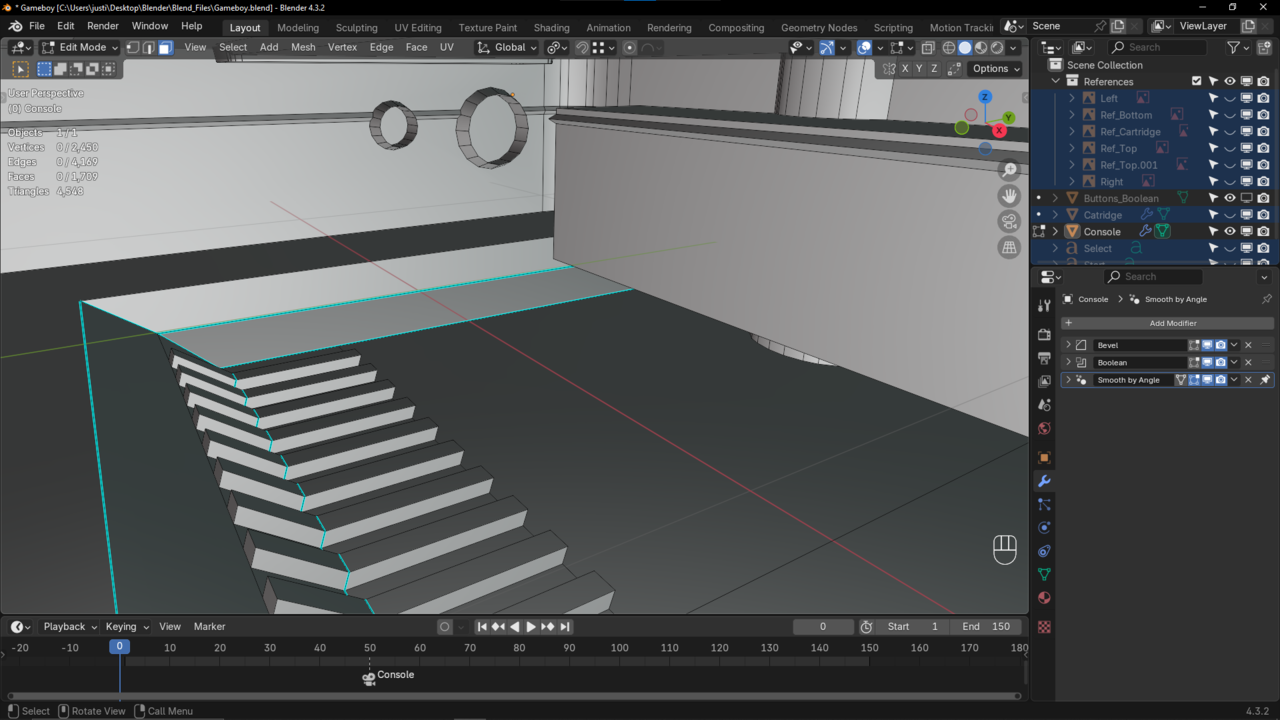Screen dimensions: 1280x720
Task: Click Add Modifier button
Action: [1167, 323]
